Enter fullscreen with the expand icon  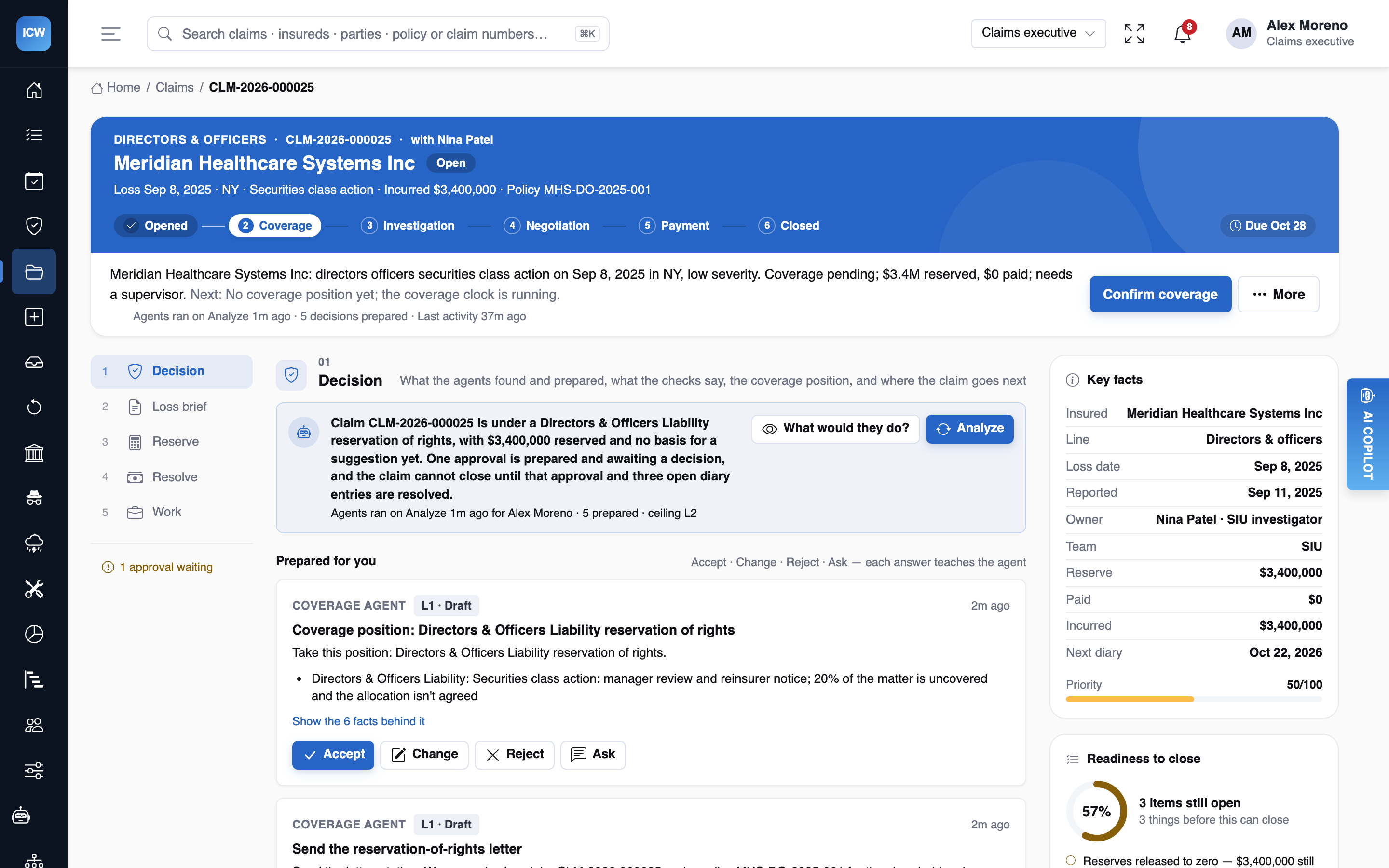1134,33
